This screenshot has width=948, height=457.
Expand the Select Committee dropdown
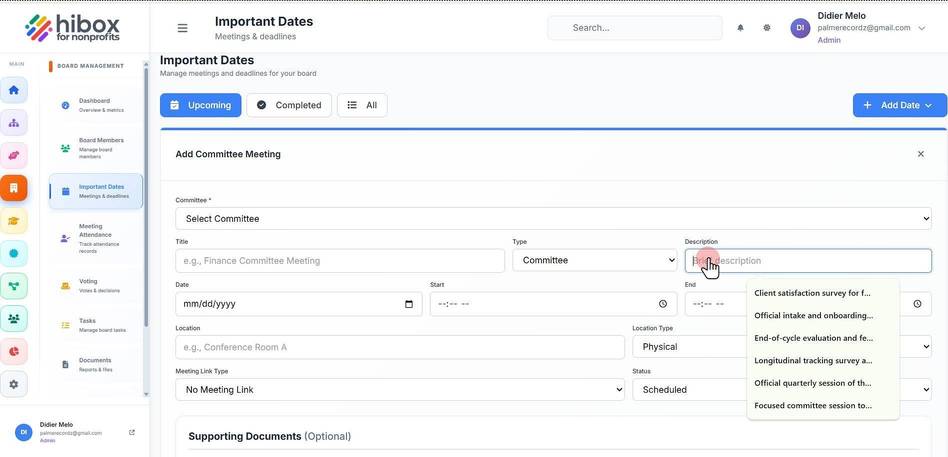point(553,219)
